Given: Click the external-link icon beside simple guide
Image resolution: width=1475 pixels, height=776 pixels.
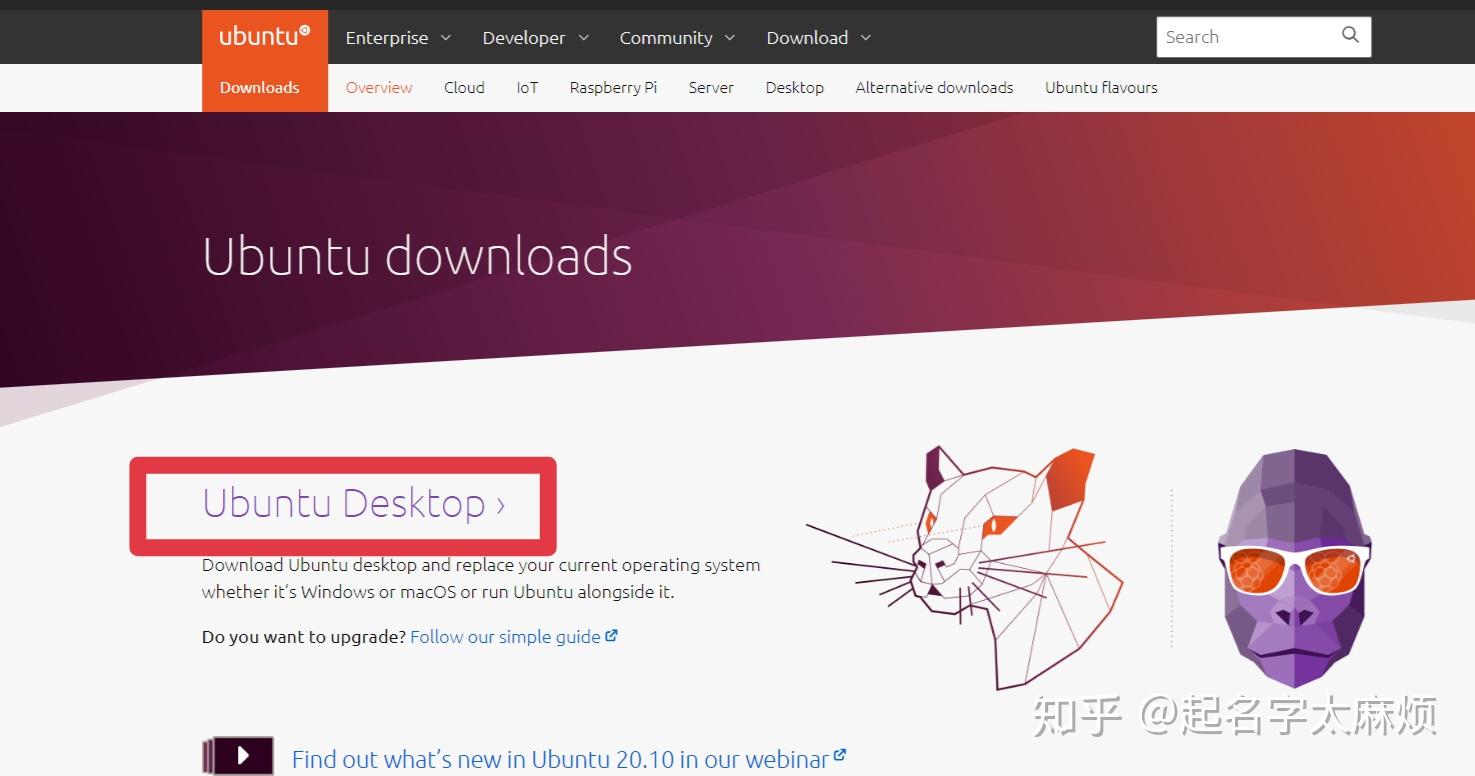Looking at the screenshot, I should coord(611,634).
